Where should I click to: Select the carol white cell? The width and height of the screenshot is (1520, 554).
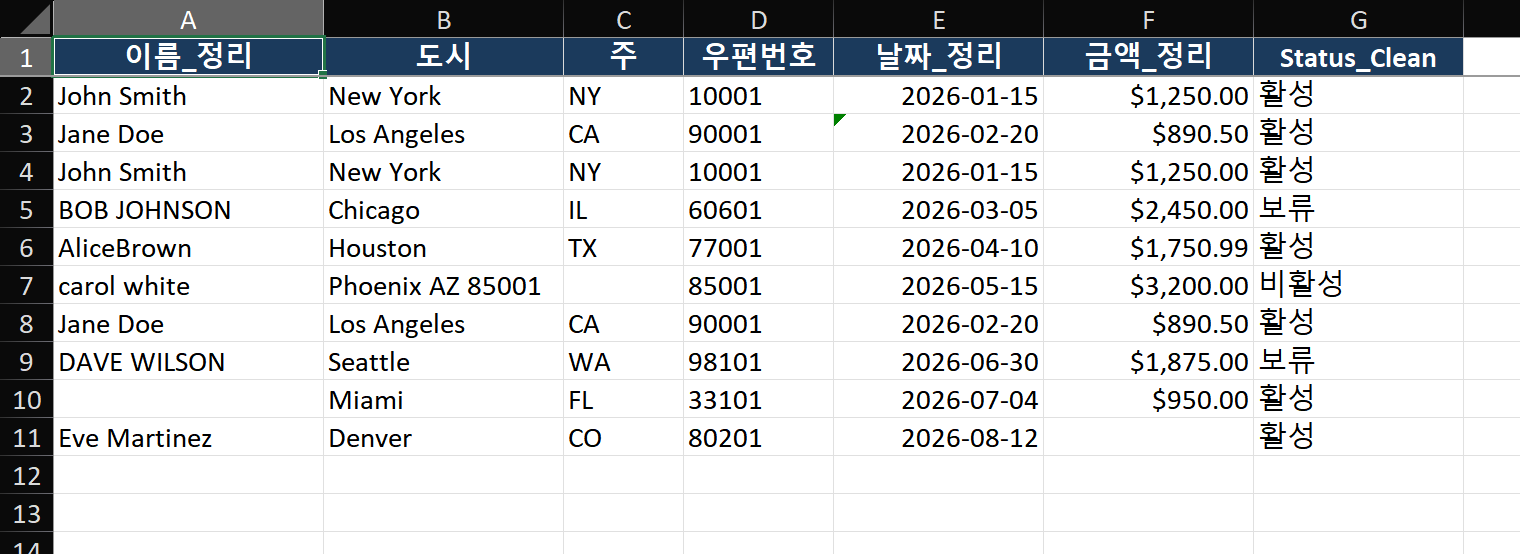click(188, 285)
